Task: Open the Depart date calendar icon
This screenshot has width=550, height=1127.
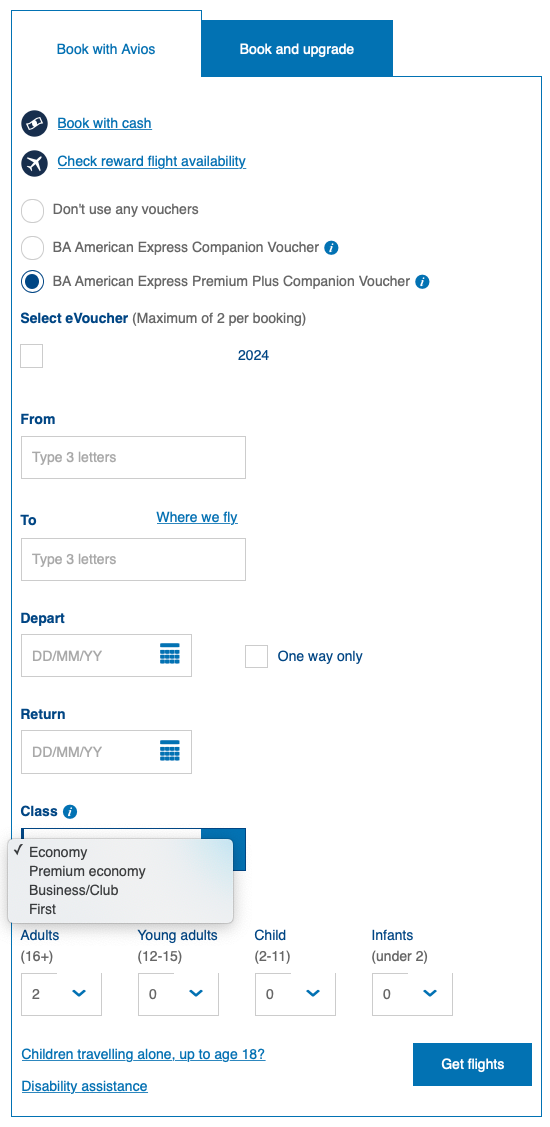Action: pyautogui.click(x=170, y=655)
